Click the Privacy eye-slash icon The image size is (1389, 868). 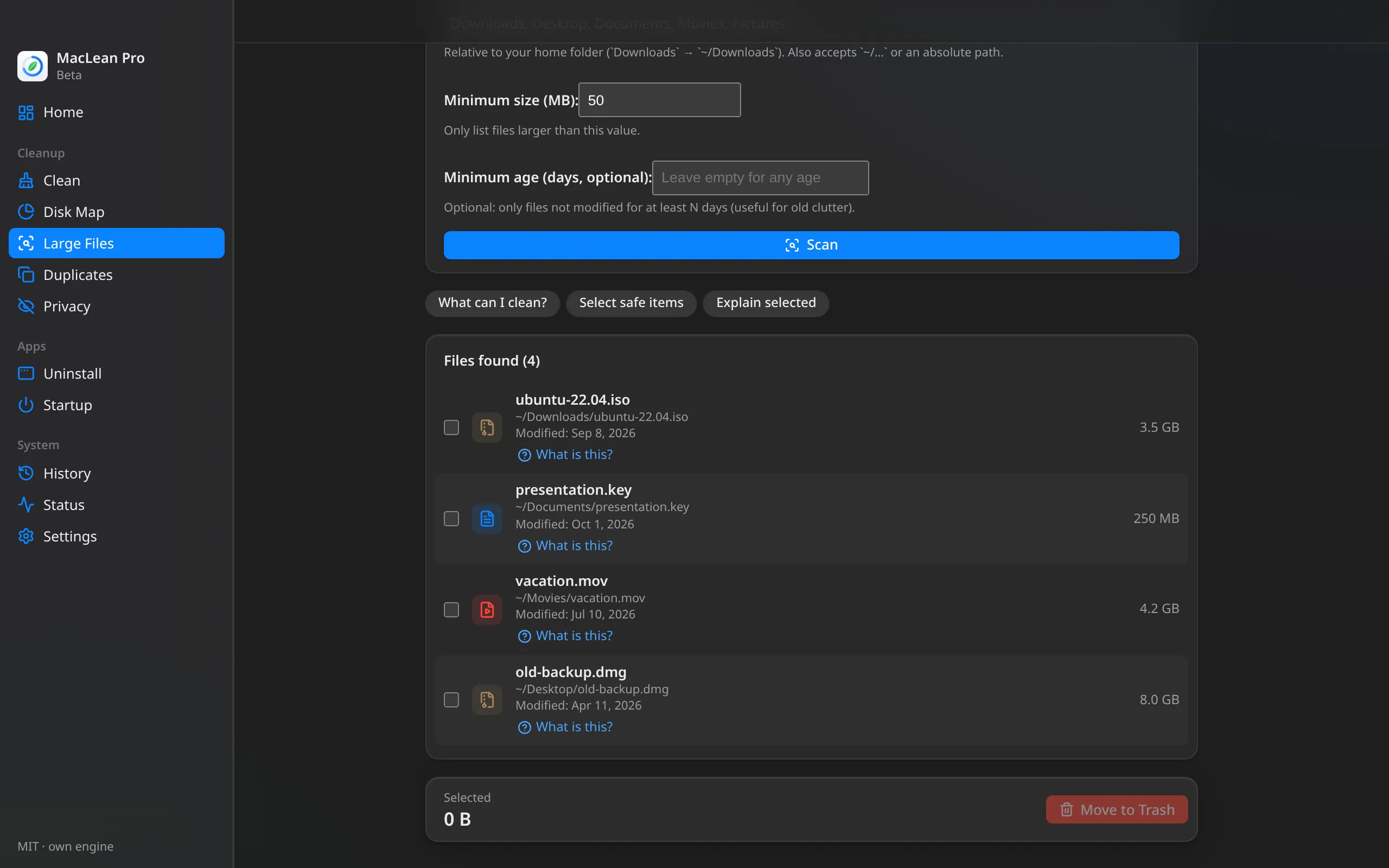tap(26, 307)
